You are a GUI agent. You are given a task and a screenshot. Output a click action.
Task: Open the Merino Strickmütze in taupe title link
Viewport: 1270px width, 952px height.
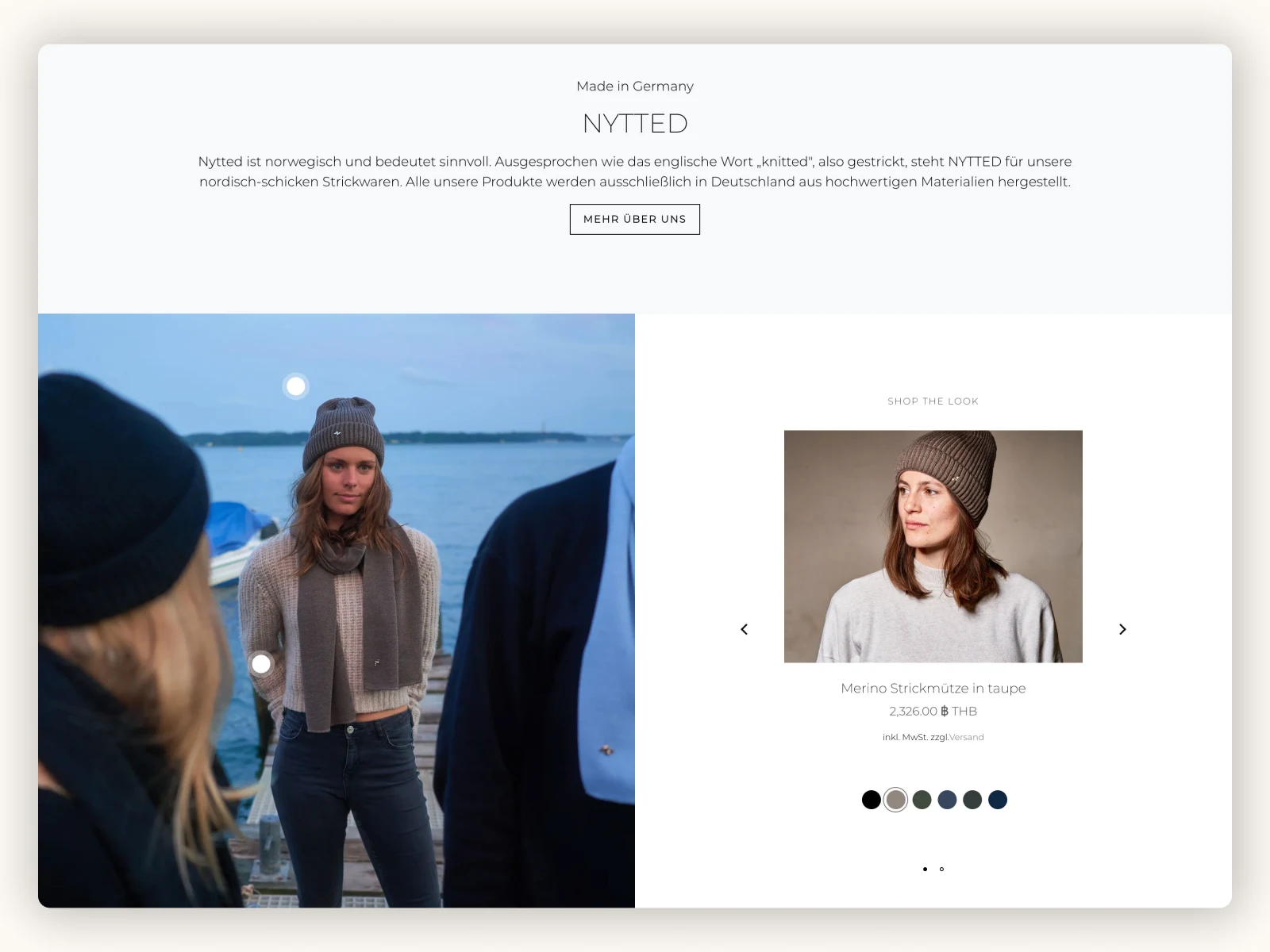933,689
